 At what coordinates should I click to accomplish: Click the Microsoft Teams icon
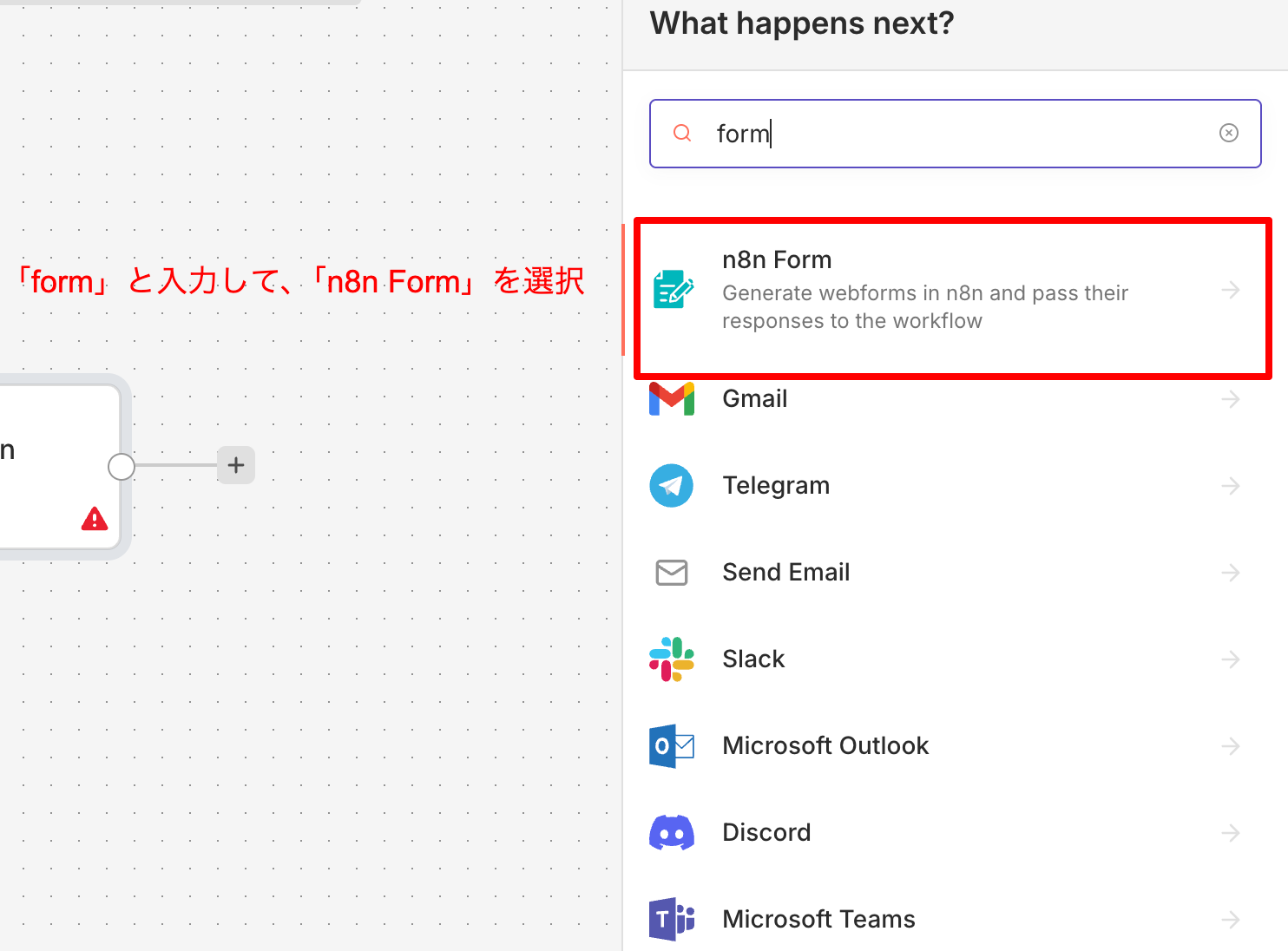click(x=671, y=918)
